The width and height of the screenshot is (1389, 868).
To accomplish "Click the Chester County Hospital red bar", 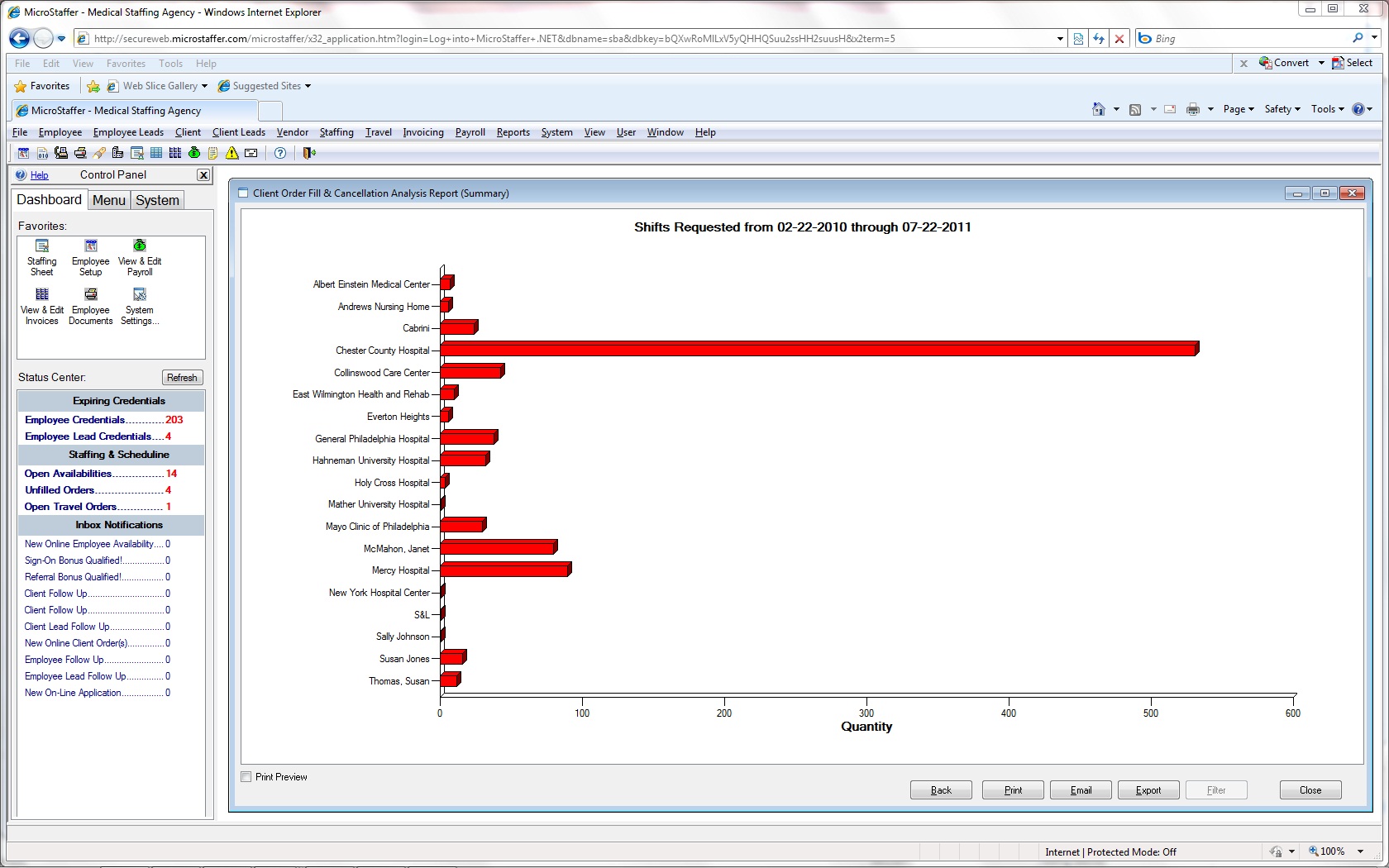I will [819, 350].
